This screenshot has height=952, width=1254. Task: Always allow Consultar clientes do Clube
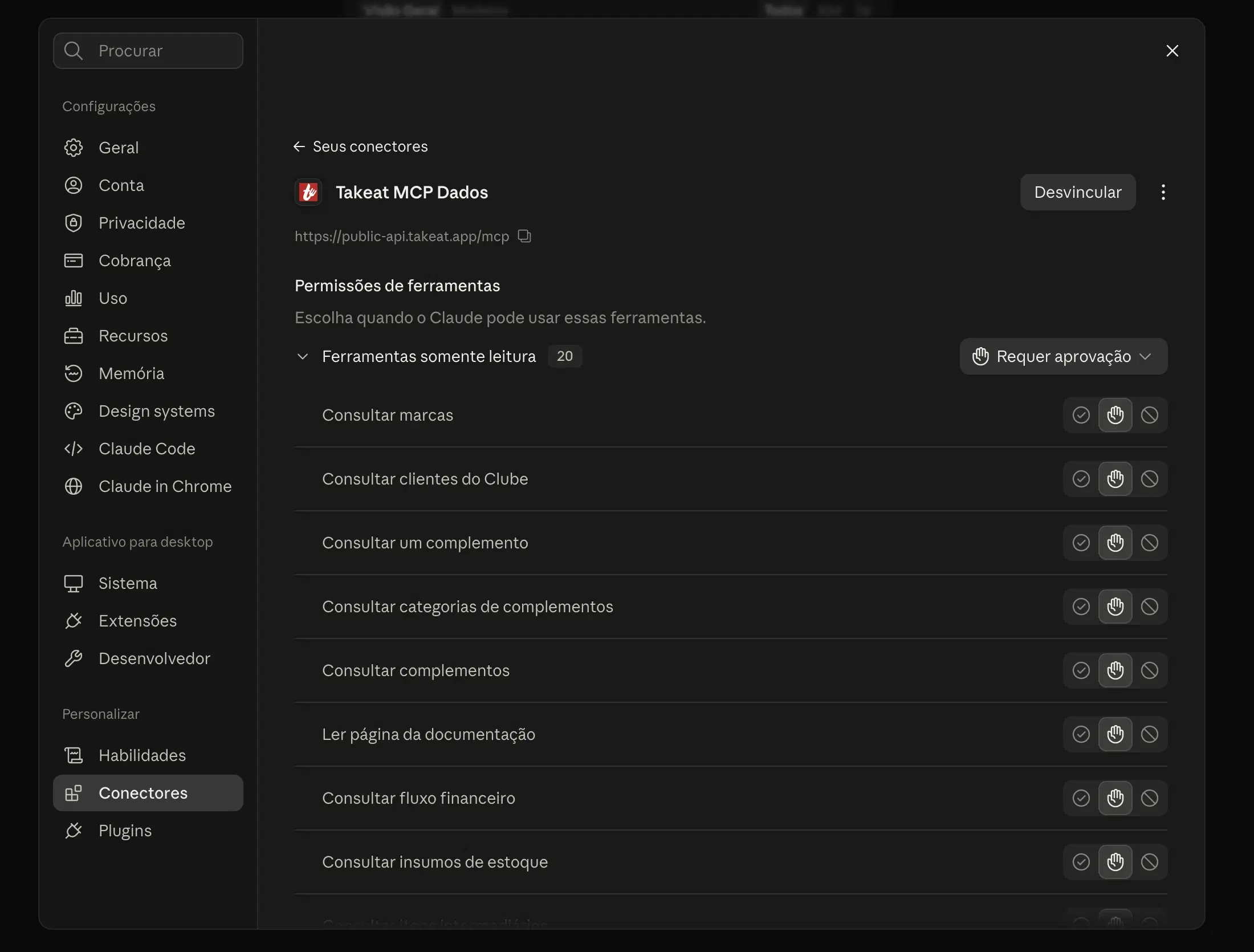click(x=1081, y=479)
